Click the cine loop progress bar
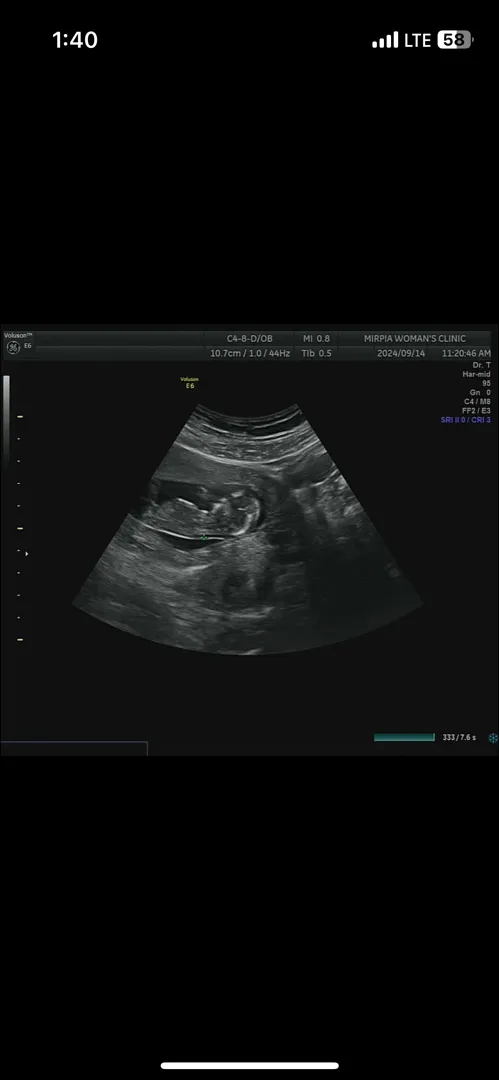Screen dimensions: 499x1080 click(404, 737)
